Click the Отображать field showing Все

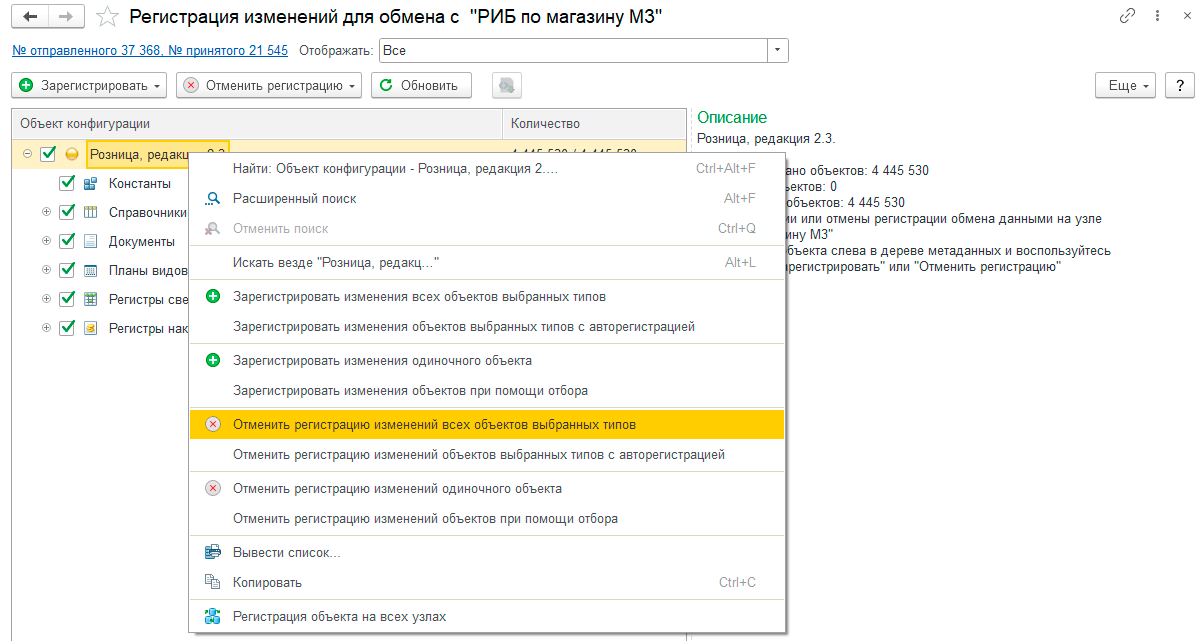click(572, 50)
